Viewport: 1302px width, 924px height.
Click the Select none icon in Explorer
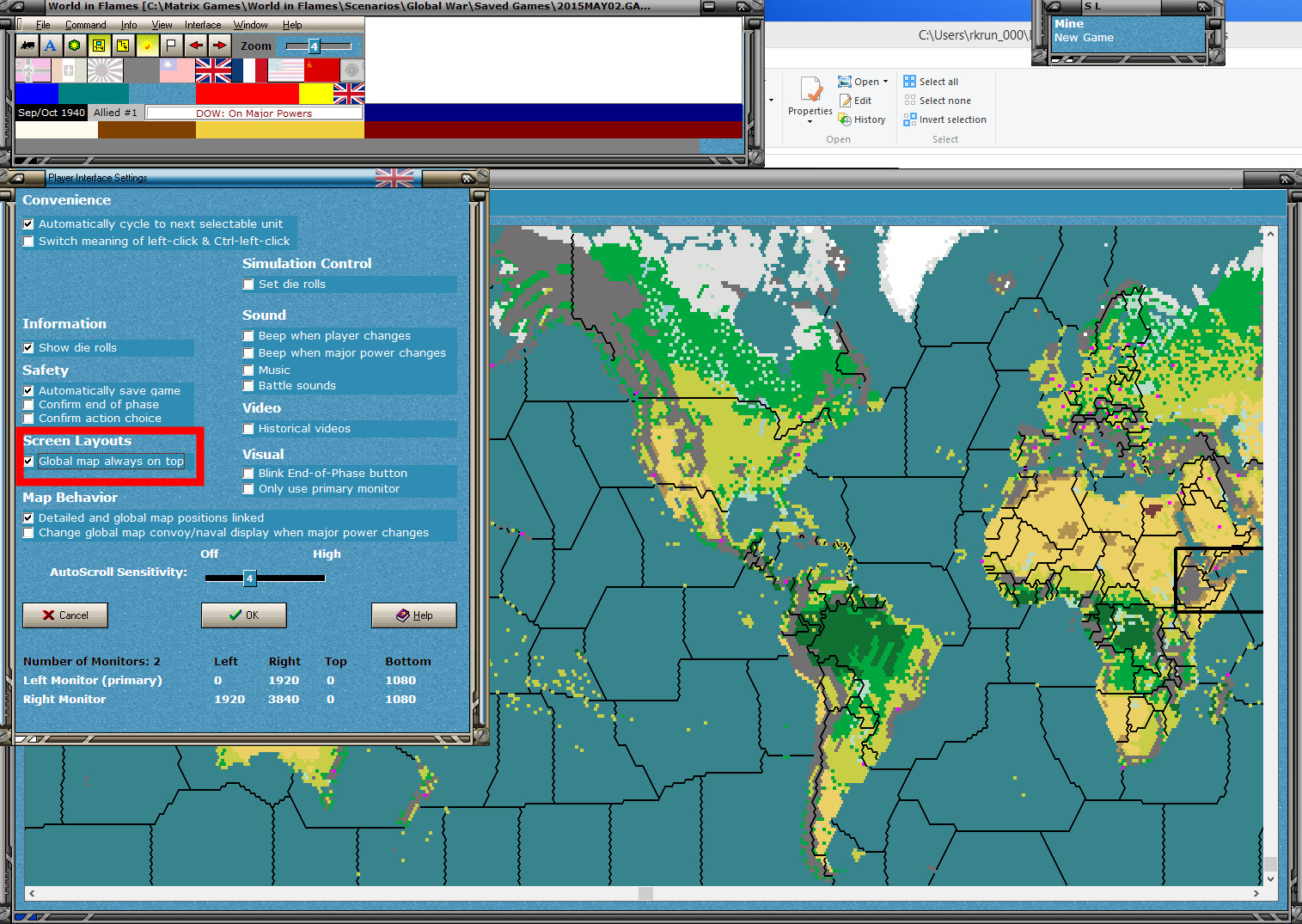(x=909, y=101)
